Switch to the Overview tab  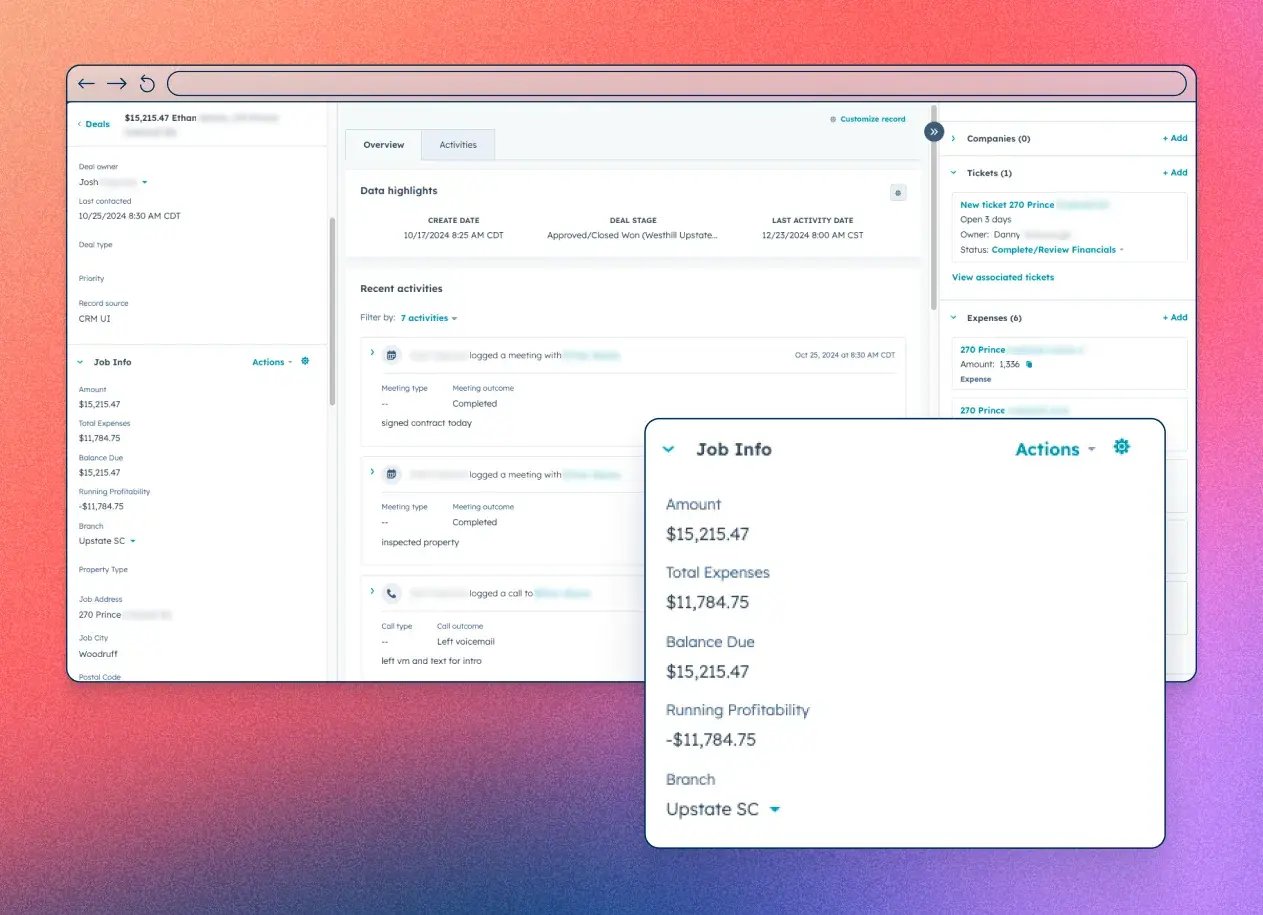(x=384, y=145)
